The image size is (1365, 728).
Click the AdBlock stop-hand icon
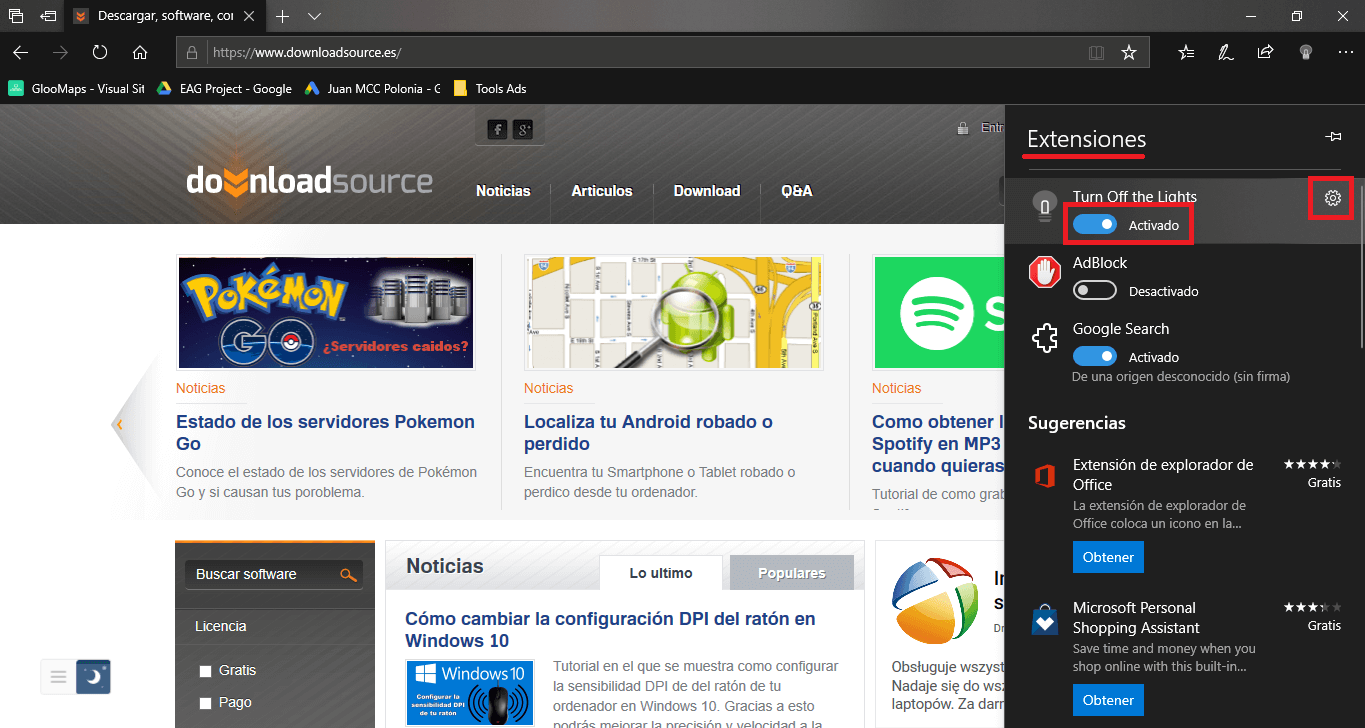(x=1045, y=273)
